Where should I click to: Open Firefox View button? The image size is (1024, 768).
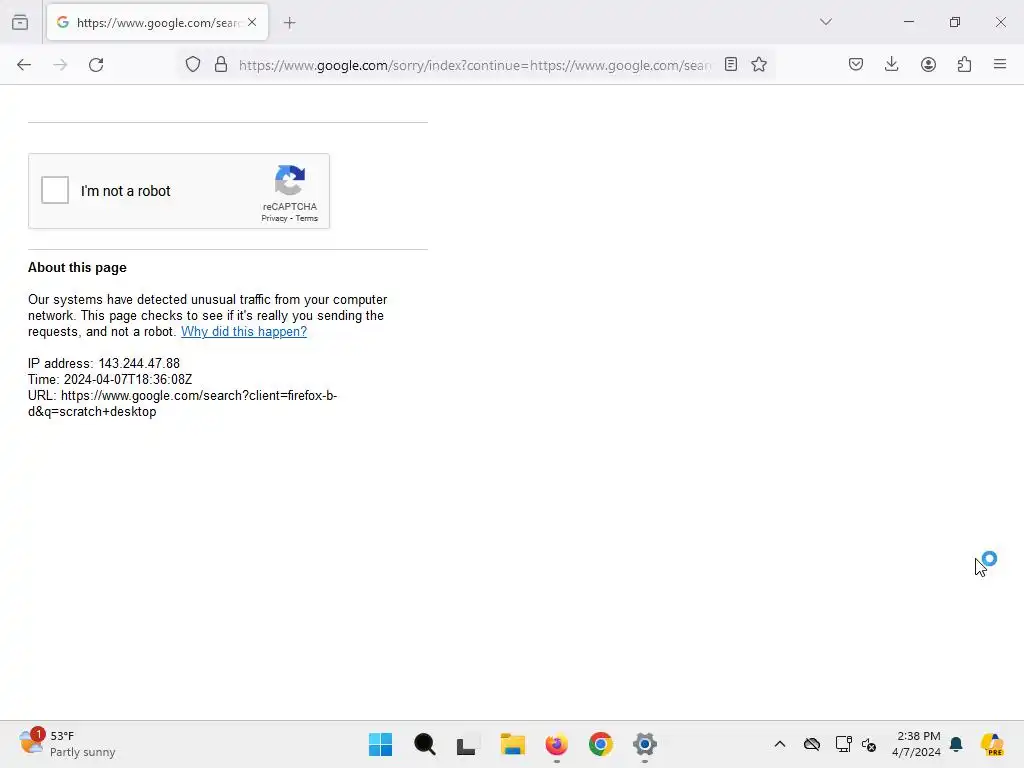pyautogui.click(x=20, y=22)
